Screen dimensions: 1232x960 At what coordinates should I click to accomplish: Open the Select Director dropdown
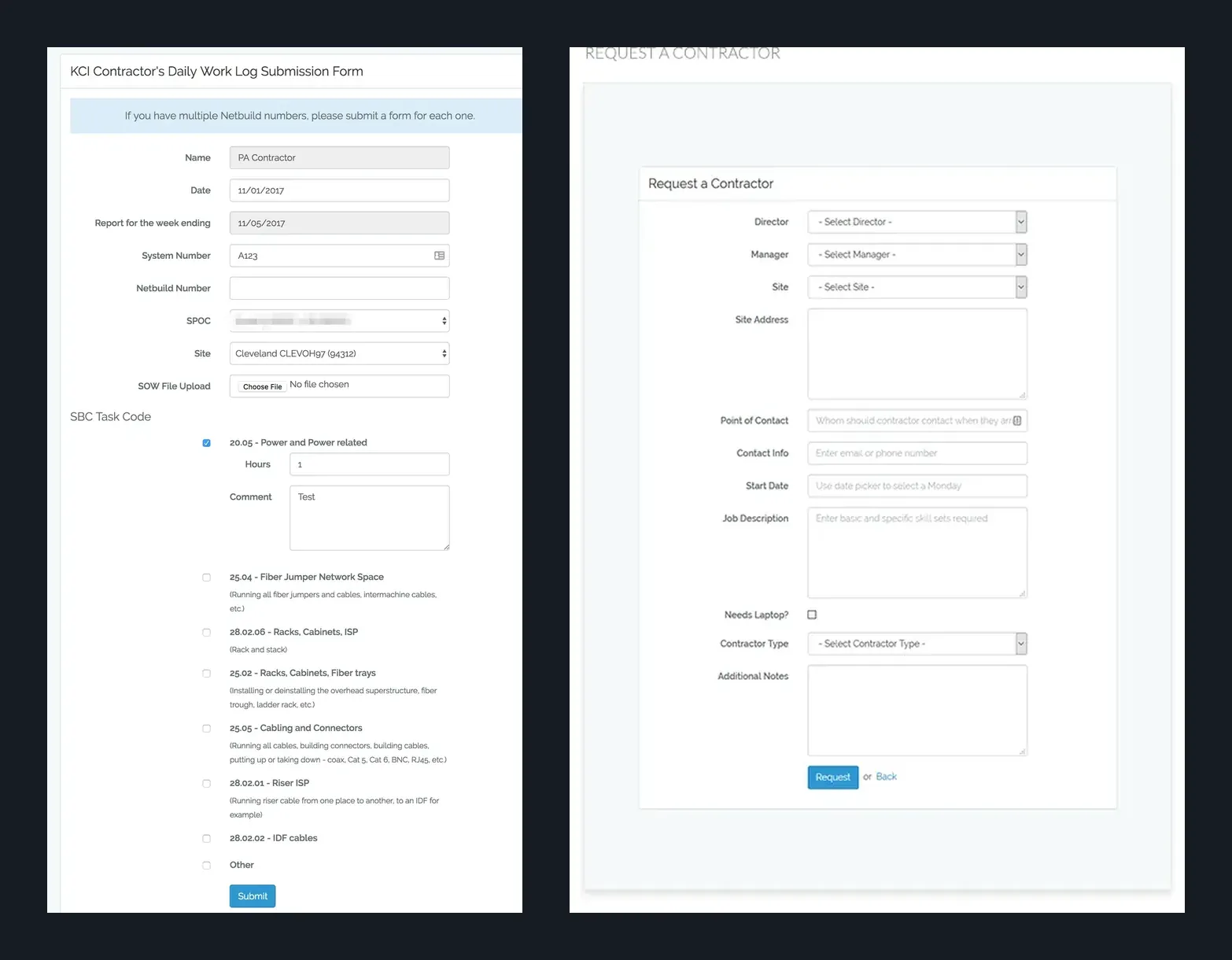tap(917, 222)
